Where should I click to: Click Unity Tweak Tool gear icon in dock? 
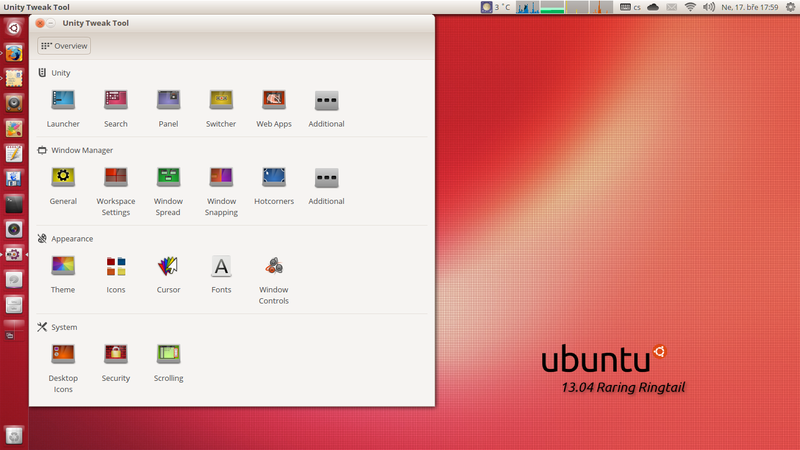click(x=14, y=254)
